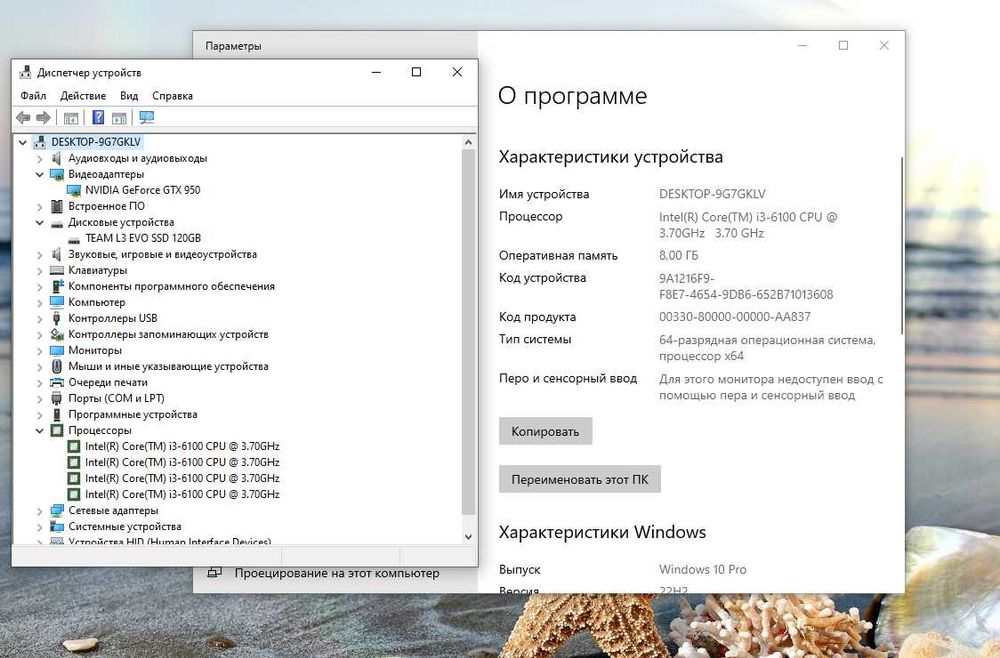Click the Back arrow in Device Manager toolbar

pos(23,117)
